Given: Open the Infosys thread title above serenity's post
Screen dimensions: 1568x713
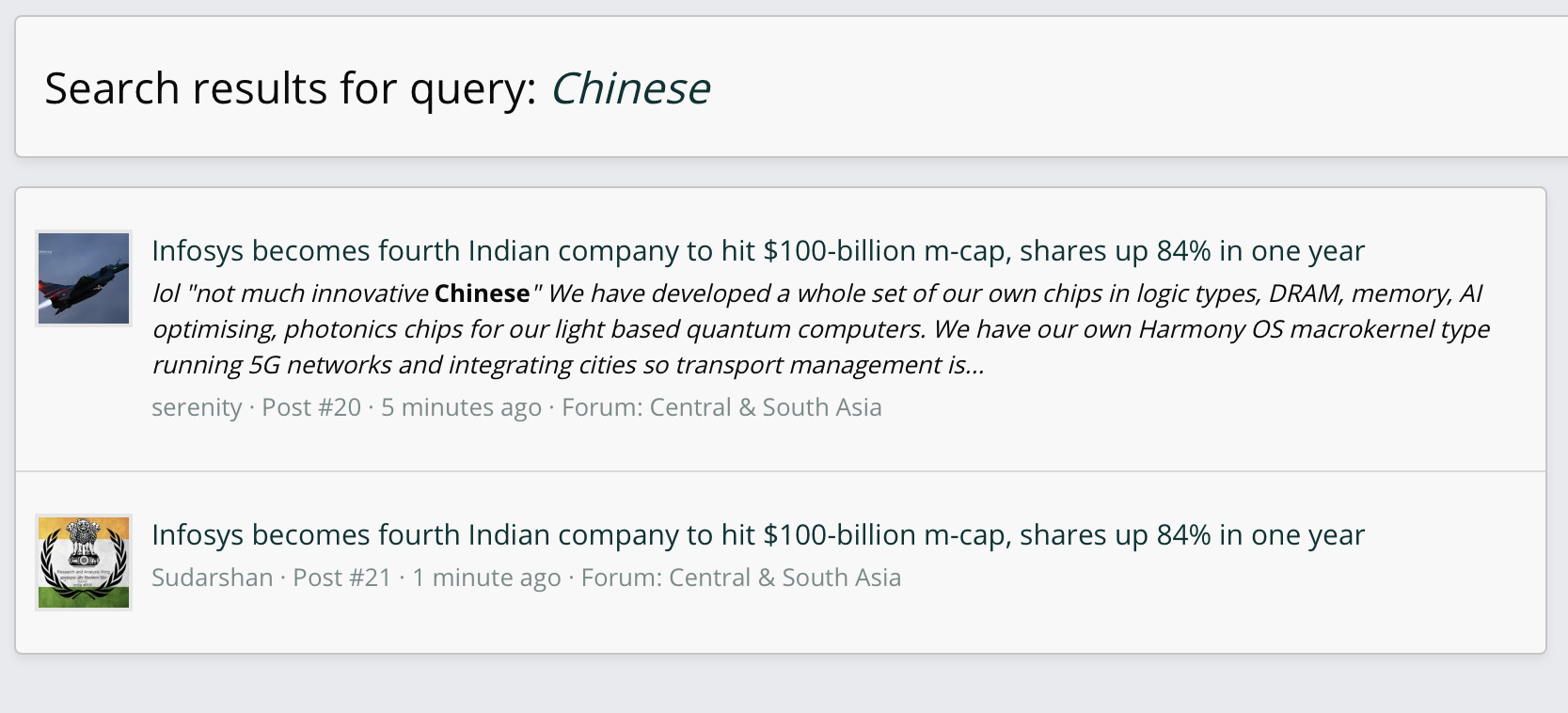Looking at the screenshot, I should click(x=758, y=251).
